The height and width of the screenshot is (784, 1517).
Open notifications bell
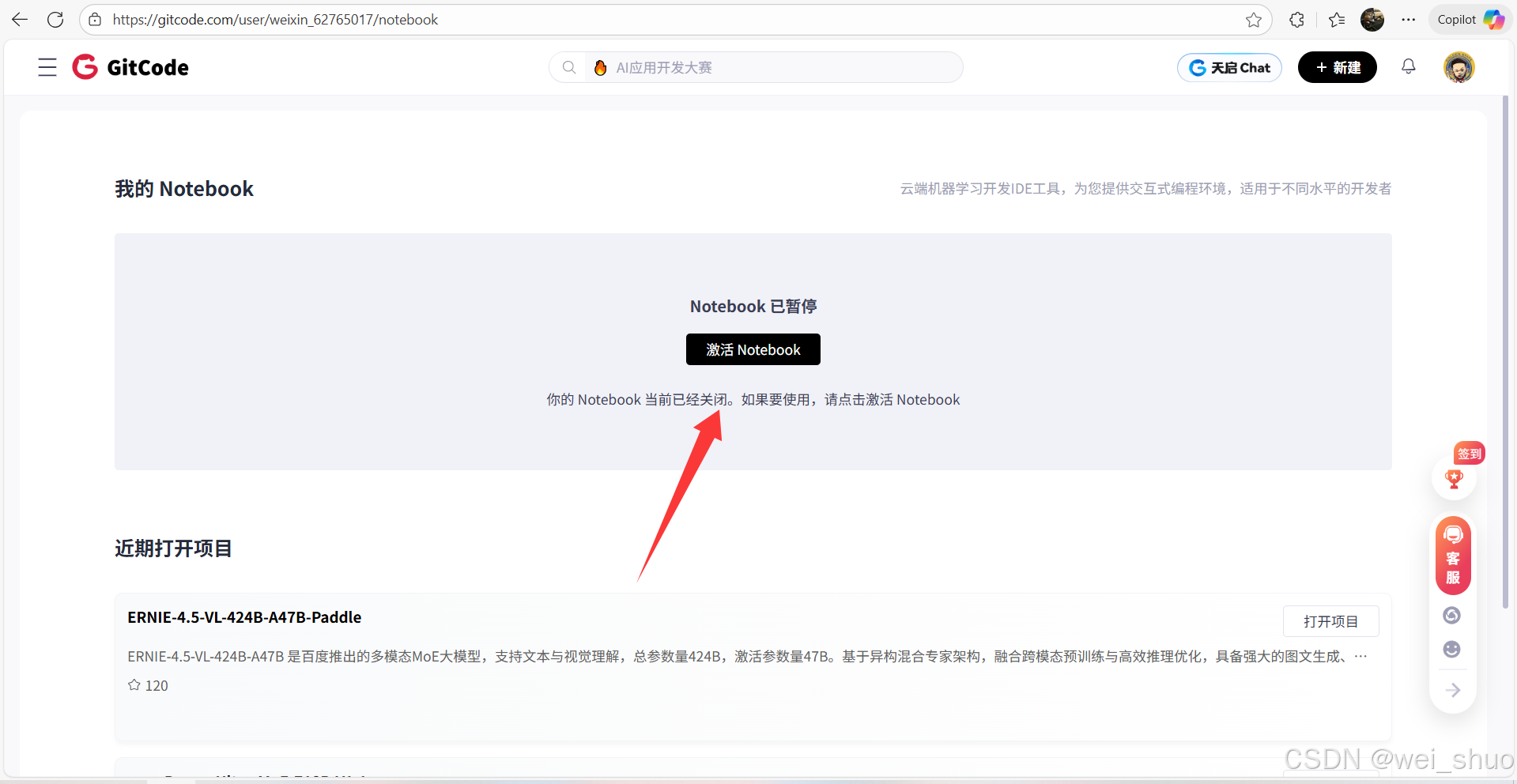[1409, 67]
